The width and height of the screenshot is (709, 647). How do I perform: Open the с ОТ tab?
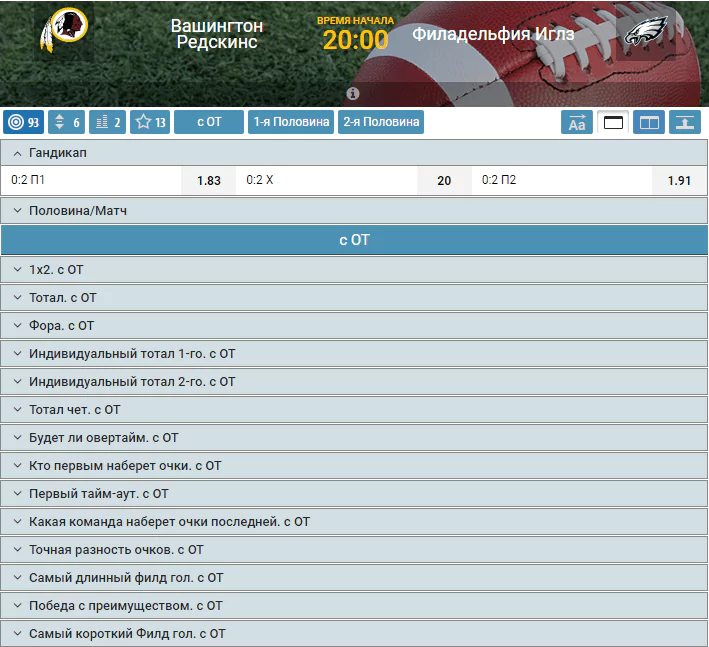pyautogui.click(x=209, y=122)
